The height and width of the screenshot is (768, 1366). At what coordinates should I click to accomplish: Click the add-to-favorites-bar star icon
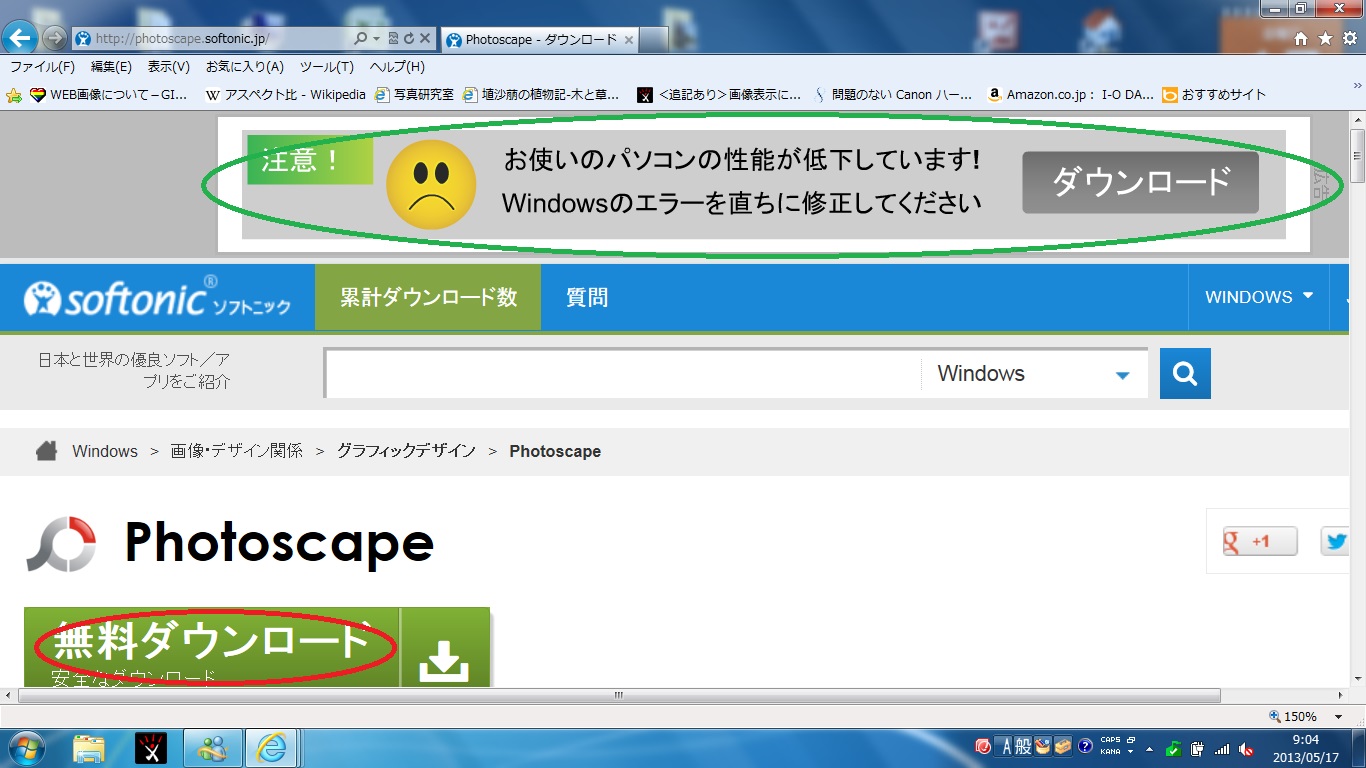coord(14,95)
